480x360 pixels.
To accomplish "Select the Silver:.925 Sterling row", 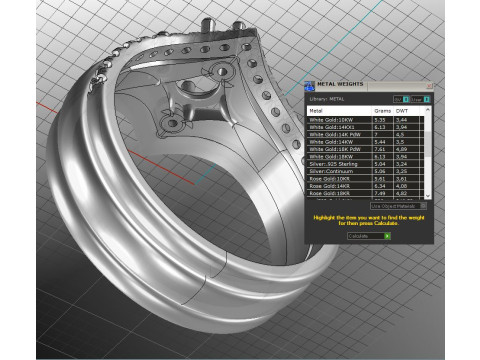I will tap(365, 164).
